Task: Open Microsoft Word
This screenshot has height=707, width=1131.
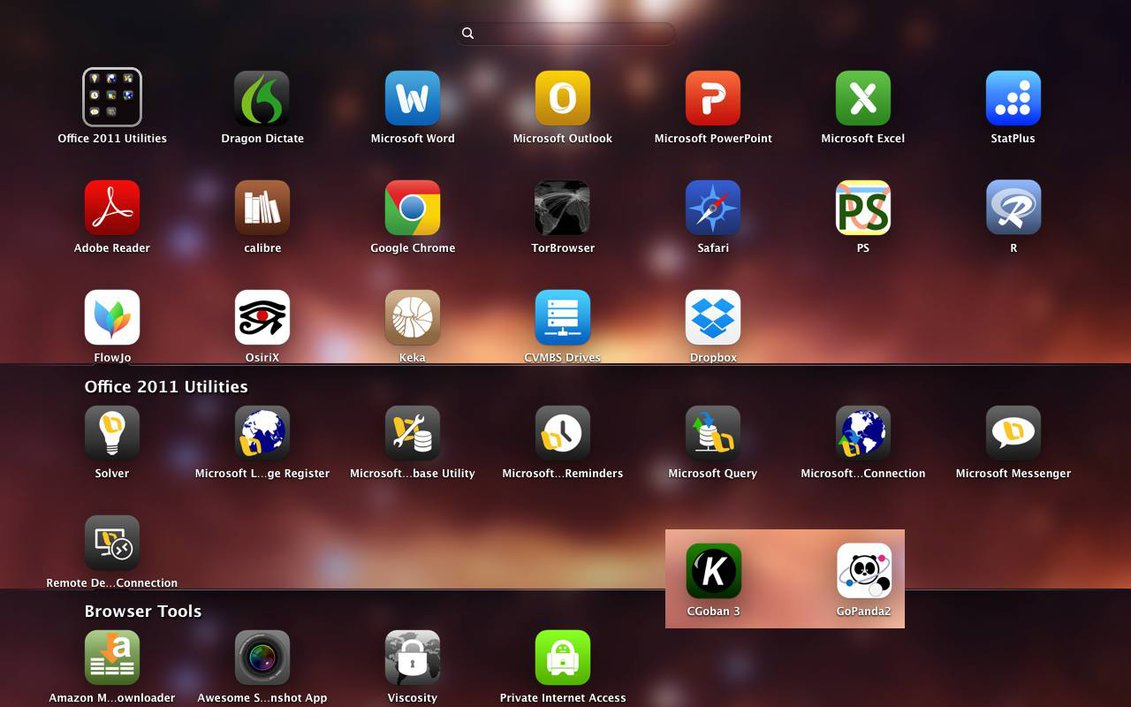Action: (x=413, y=98)
